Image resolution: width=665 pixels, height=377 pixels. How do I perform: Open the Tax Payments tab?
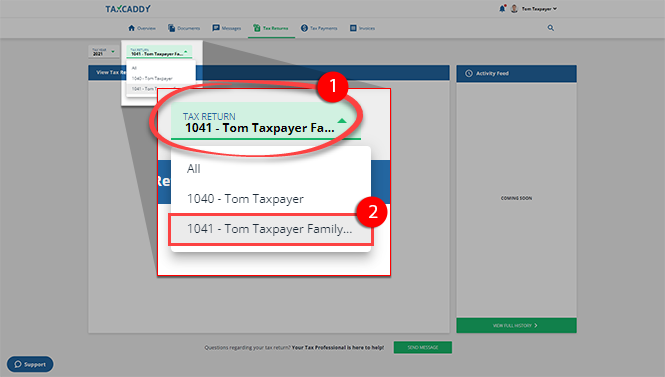(x=319, y=28)
